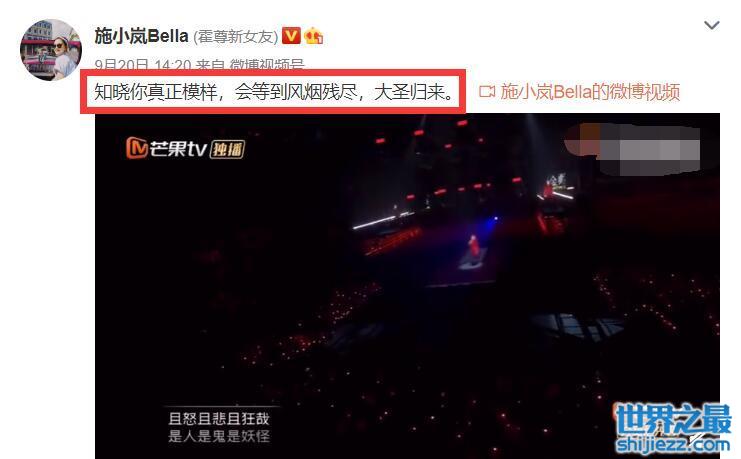Open the 施小岚Bella的微博视频 link

click(x=590, y=92)
